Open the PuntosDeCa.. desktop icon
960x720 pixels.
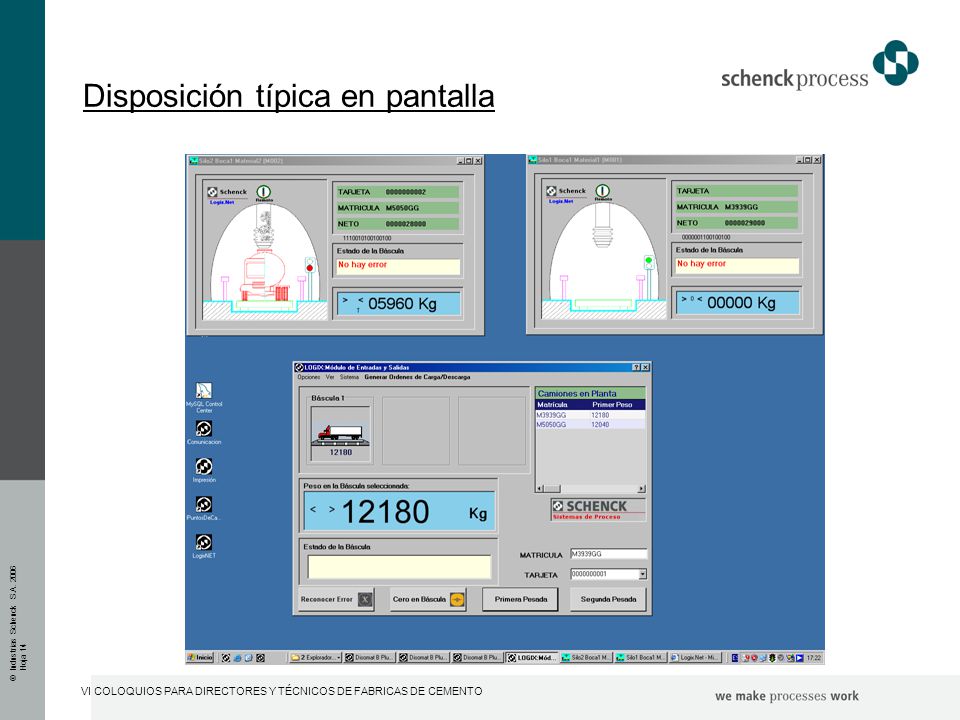(x=204, y=508)
